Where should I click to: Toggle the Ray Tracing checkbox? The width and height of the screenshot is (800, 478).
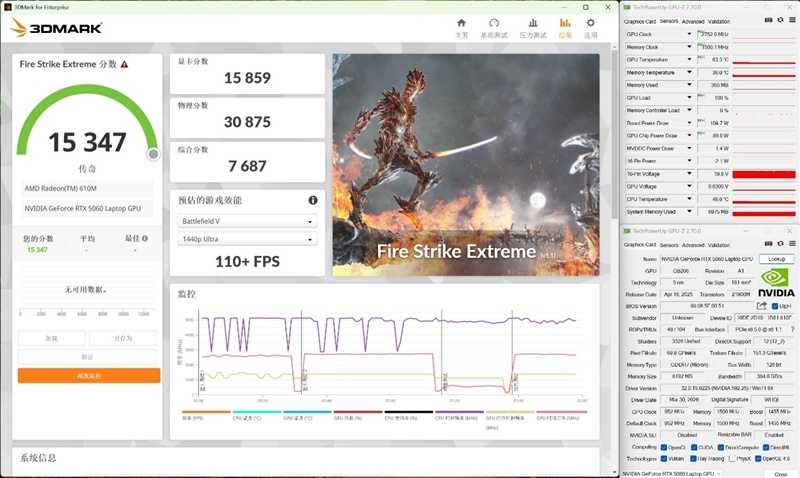click(694, 459)
